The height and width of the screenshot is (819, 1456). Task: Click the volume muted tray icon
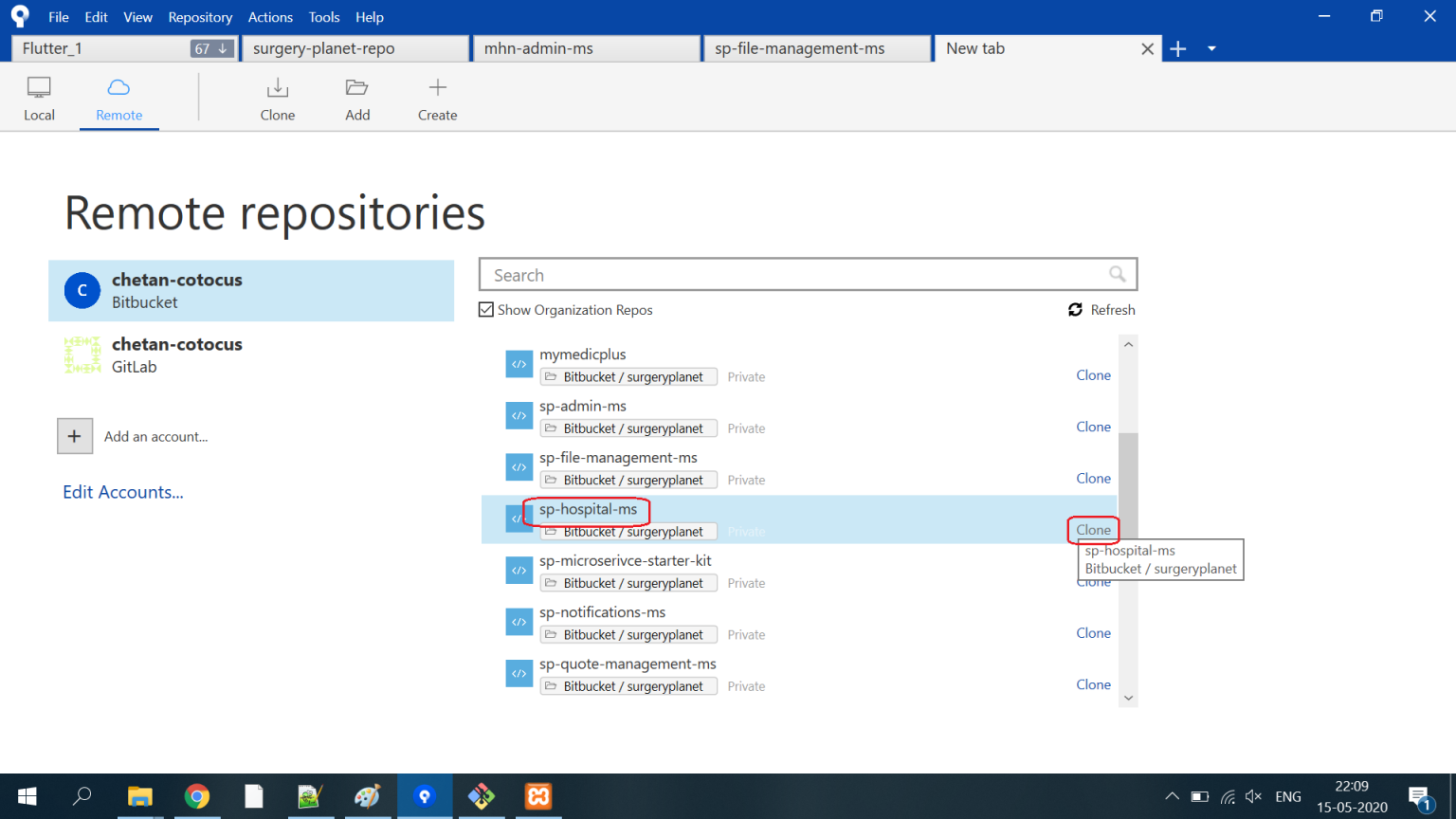pyautogui.click(x=1253, y=796)
